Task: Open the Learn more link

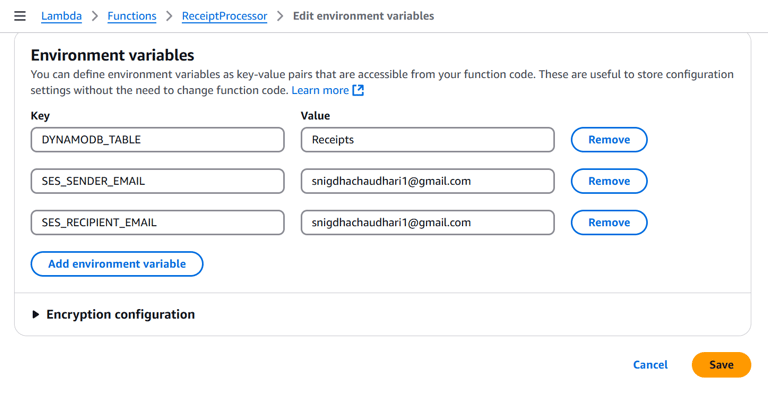Action: (320, 91)
